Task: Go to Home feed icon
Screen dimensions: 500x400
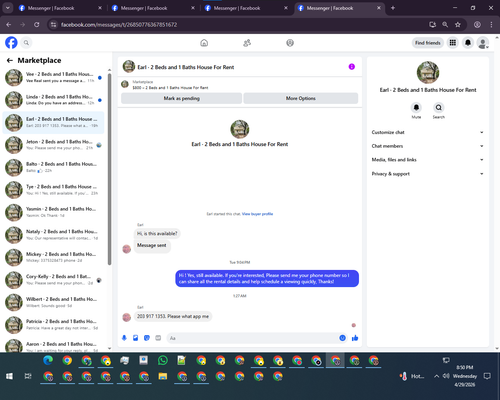Action: [204, 43]
